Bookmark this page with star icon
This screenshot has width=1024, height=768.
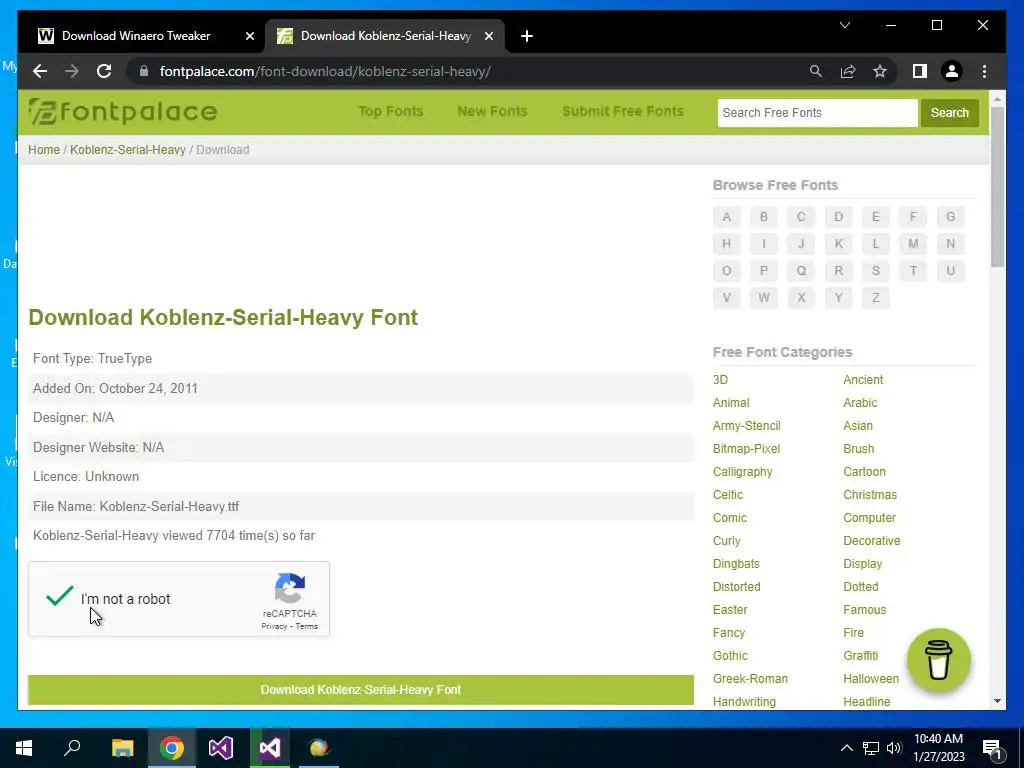[x=880, y=71]
